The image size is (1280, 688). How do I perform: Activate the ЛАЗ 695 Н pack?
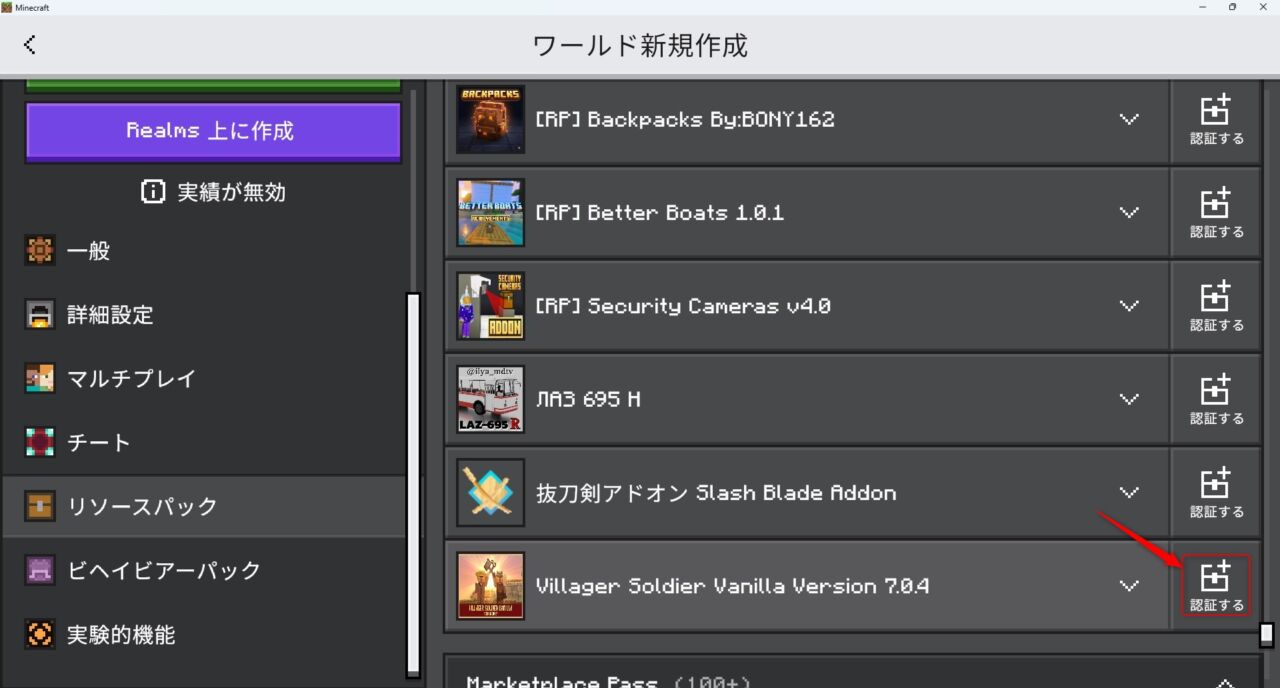[1216, 399]
